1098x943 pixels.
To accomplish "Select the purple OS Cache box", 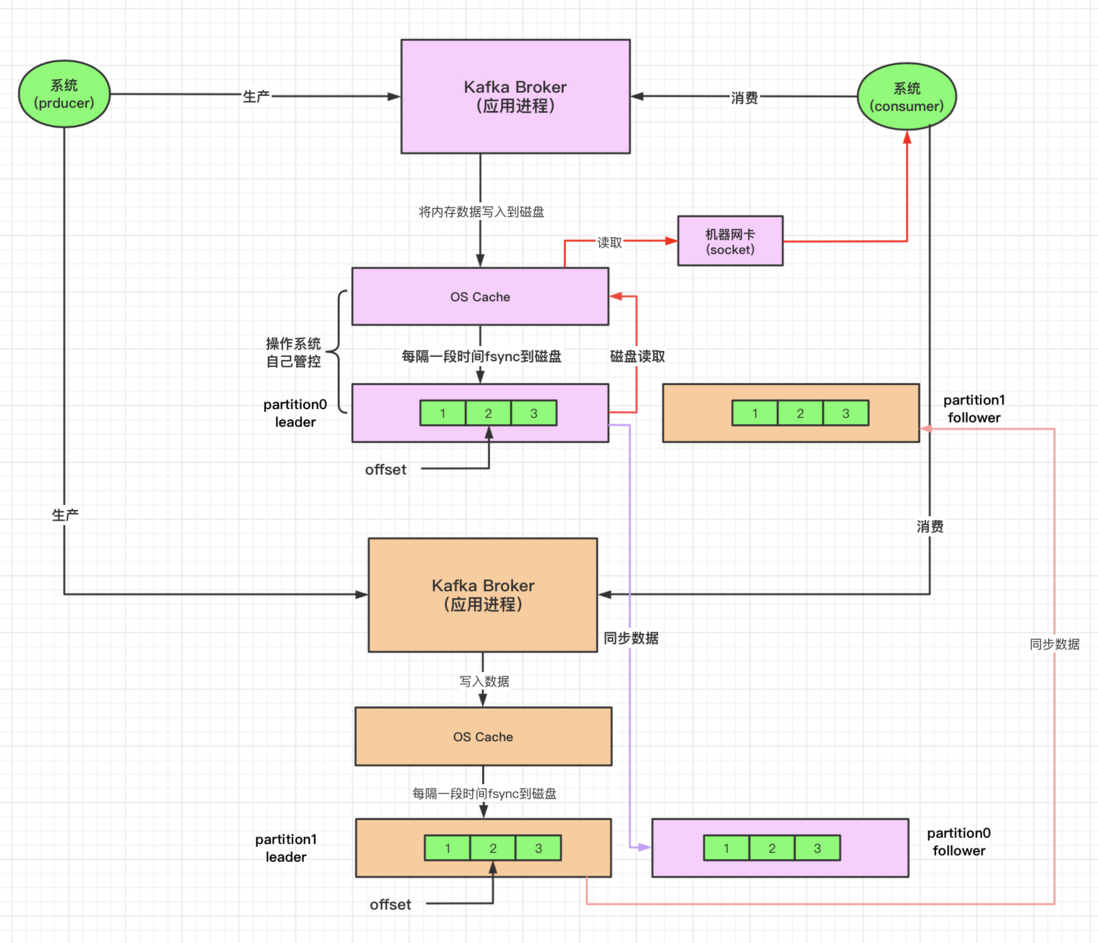I will [x=480, y=297].
